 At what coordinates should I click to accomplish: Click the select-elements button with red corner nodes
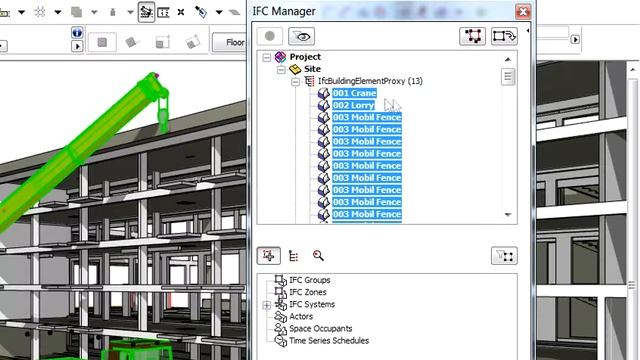click(x=472, y=36)
